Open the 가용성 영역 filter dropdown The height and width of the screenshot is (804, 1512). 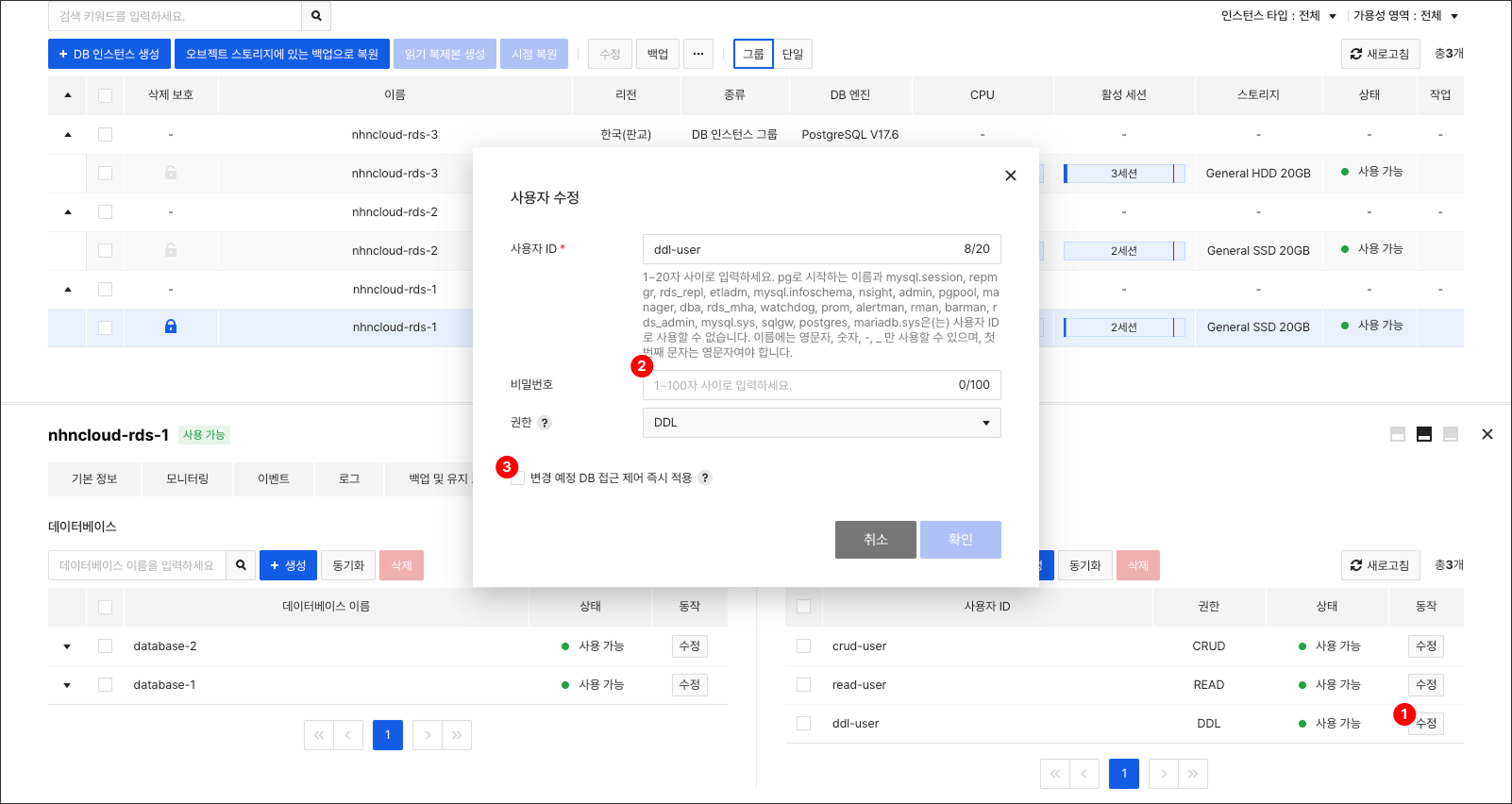(x=1406, y=16)
